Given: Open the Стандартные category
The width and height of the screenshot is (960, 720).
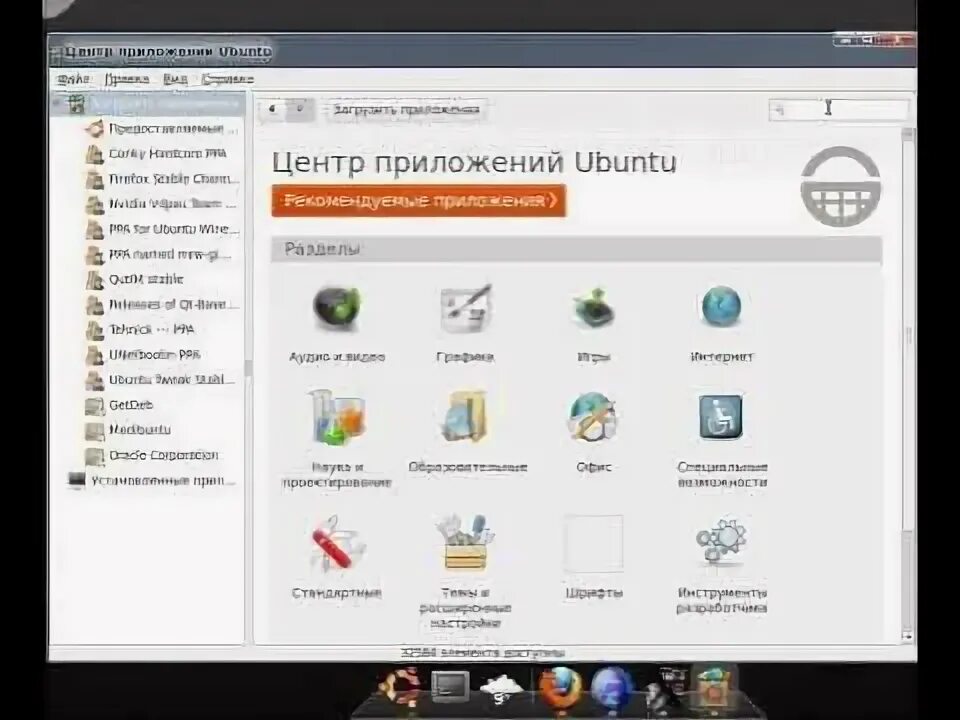Looking at the screenshot, I should click(337, 557).
